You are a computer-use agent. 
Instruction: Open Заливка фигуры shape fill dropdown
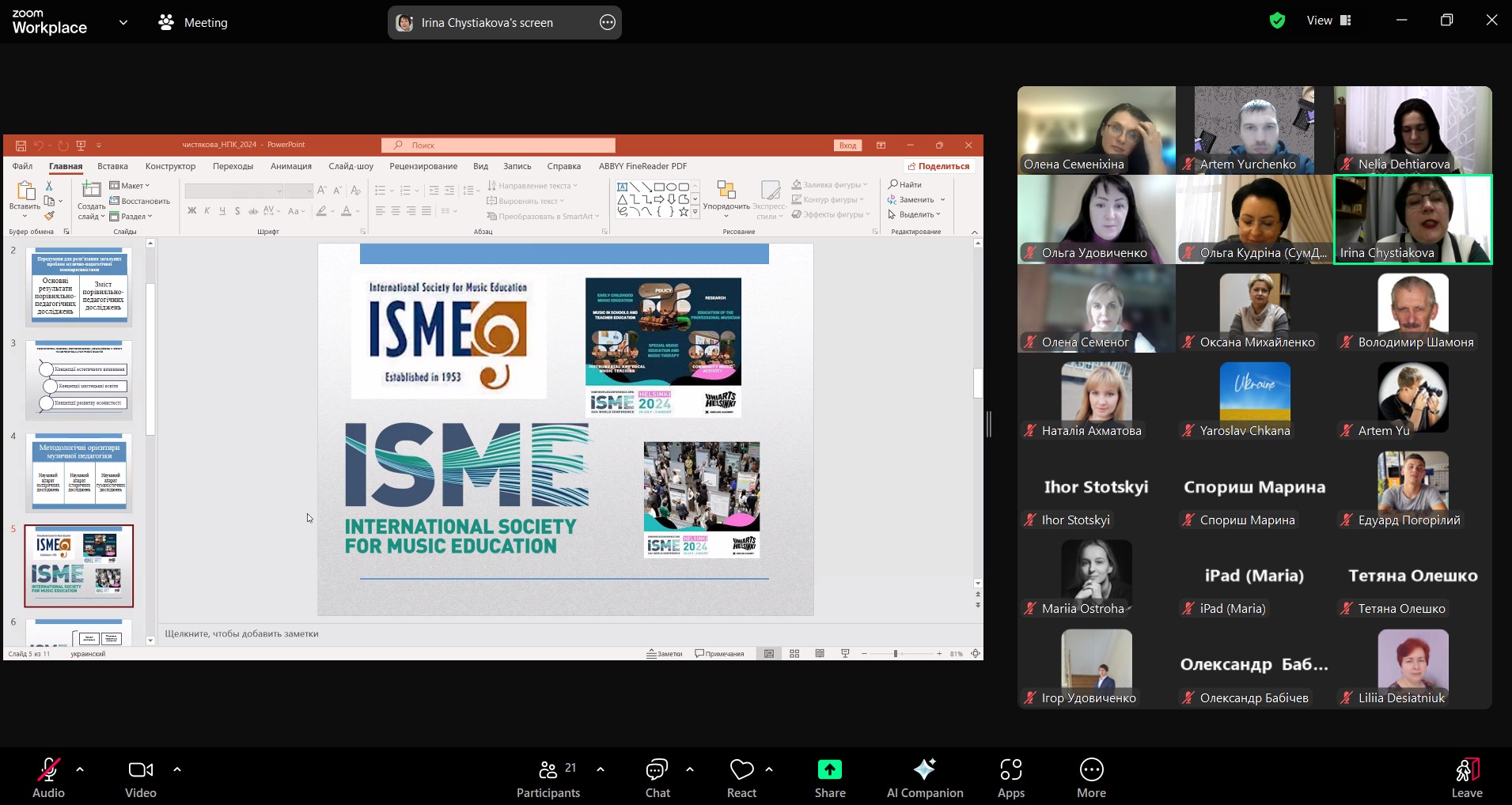[x=830, y=185]
